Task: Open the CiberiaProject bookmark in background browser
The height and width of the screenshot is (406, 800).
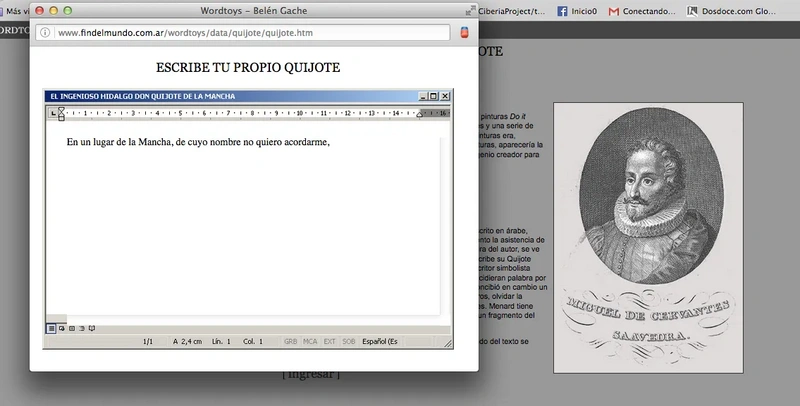Action: (x=511, y=11)
